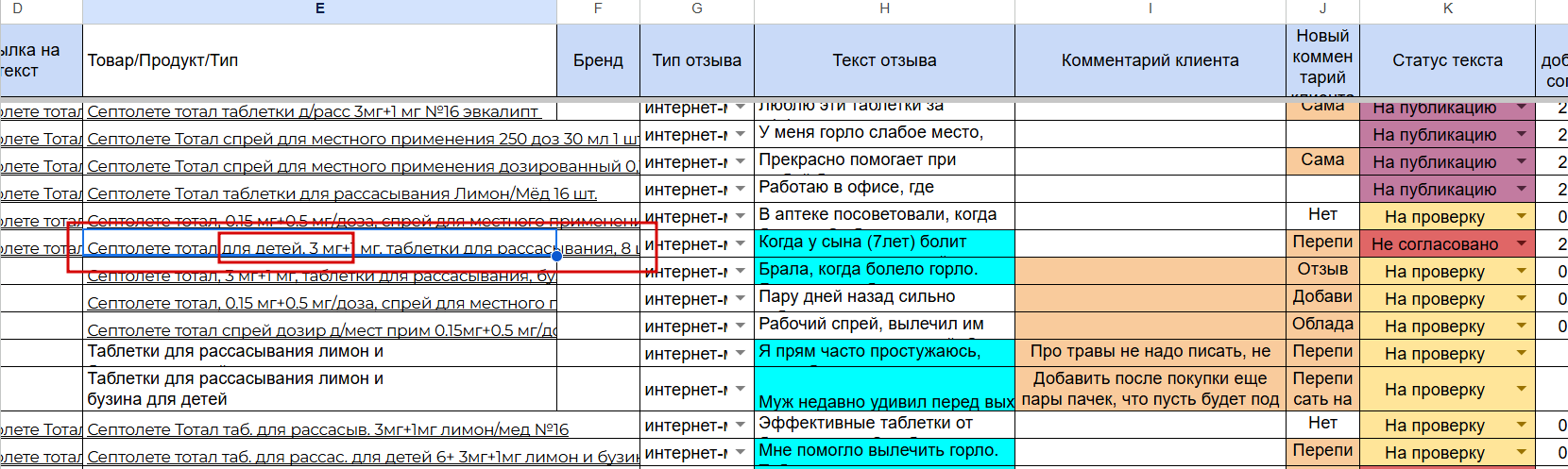Select cell 'Когда у сына (7лет) болит'
Image resolution: width=1568 pixels, height=469 pixels.
pos(885,243)
